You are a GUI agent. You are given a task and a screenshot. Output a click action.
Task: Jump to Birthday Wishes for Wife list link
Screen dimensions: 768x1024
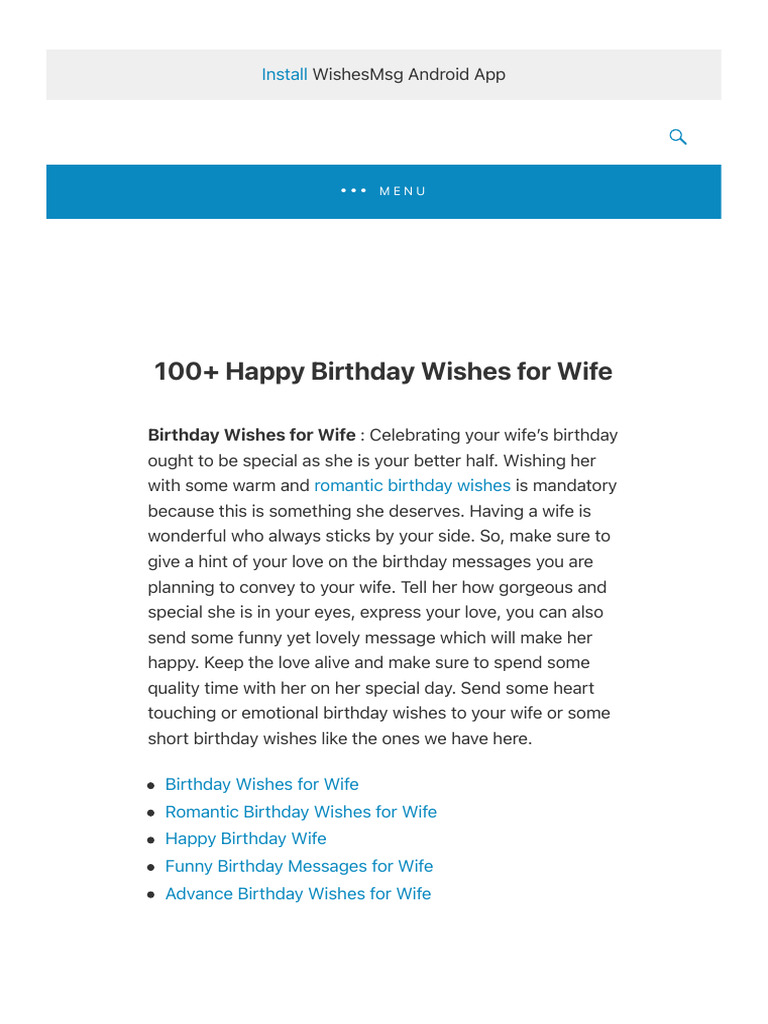262,784
